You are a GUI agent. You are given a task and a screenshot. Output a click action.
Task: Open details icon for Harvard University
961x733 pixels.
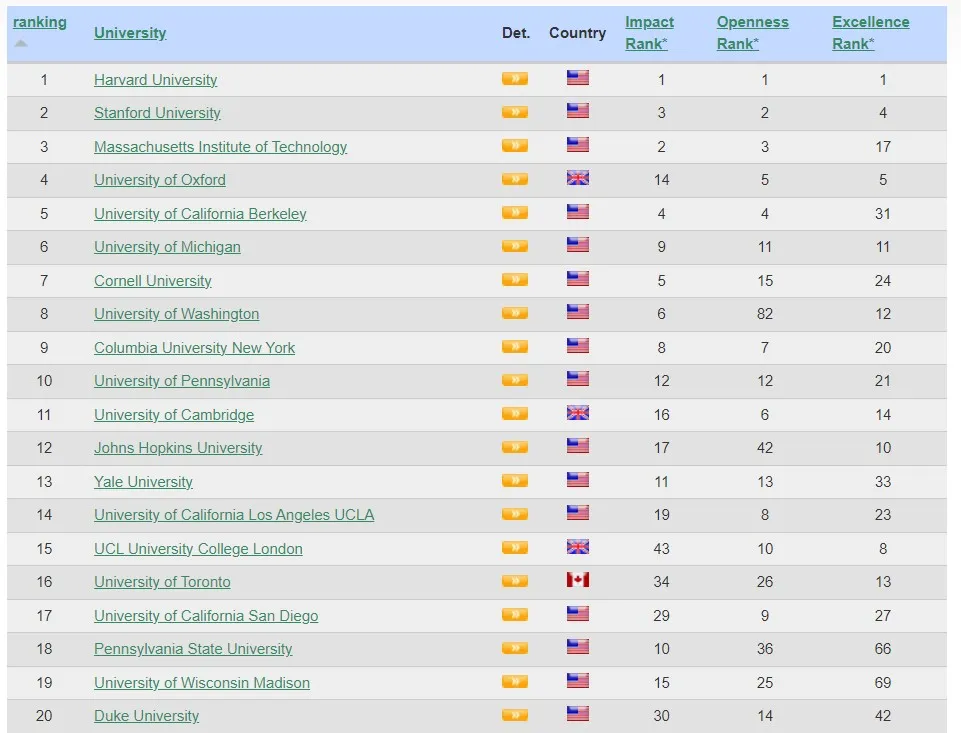click(x=515, y=78)
